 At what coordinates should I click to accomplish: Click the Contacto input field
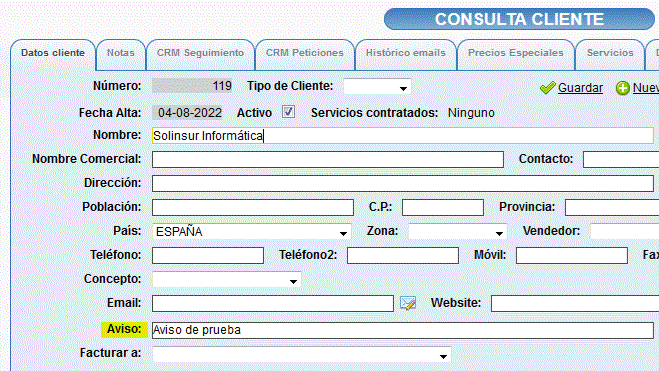pyautogui.click(x=621, y=160)
